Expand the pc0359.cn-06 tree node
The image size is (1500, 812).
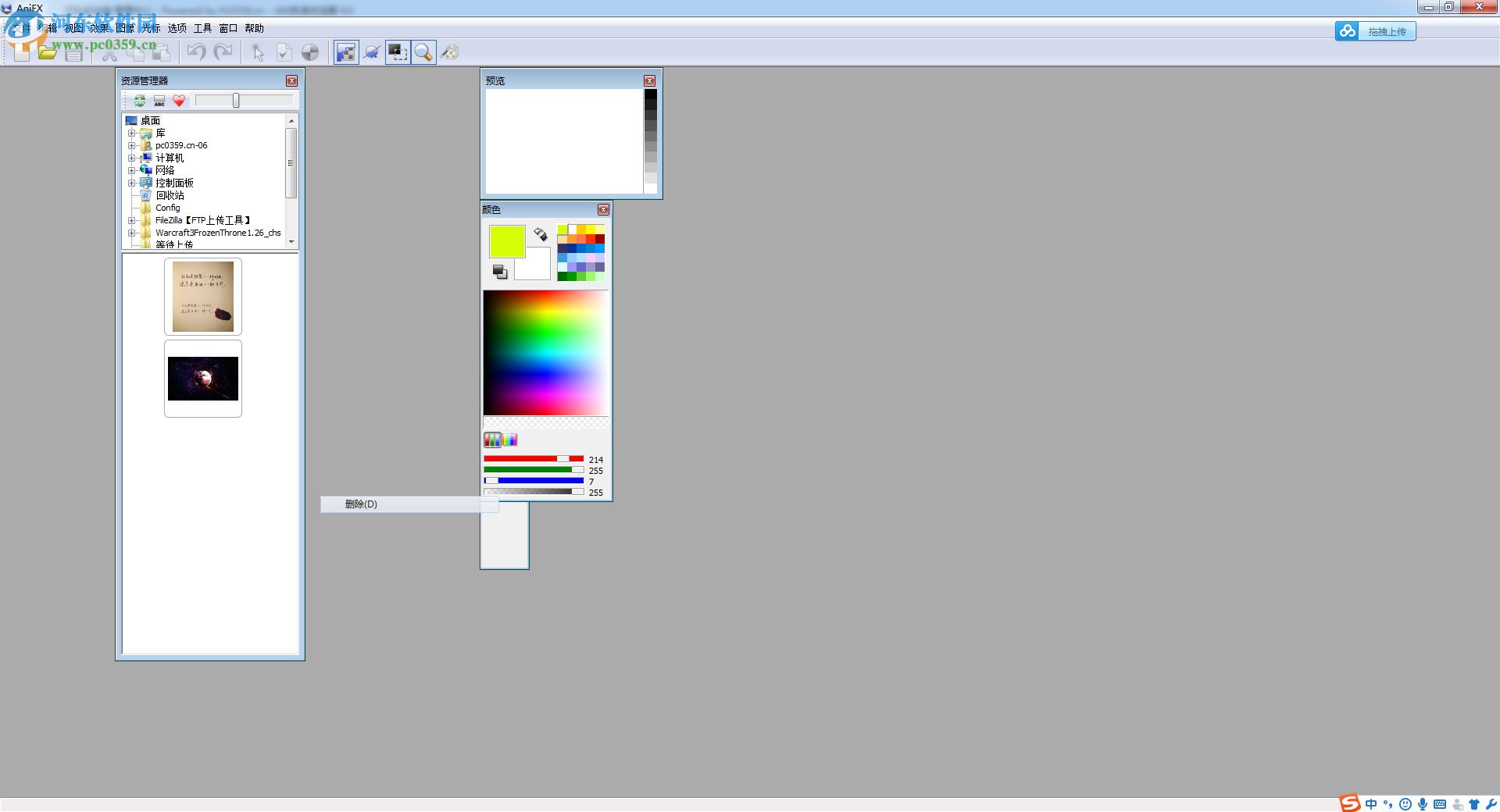coord(131,146)
